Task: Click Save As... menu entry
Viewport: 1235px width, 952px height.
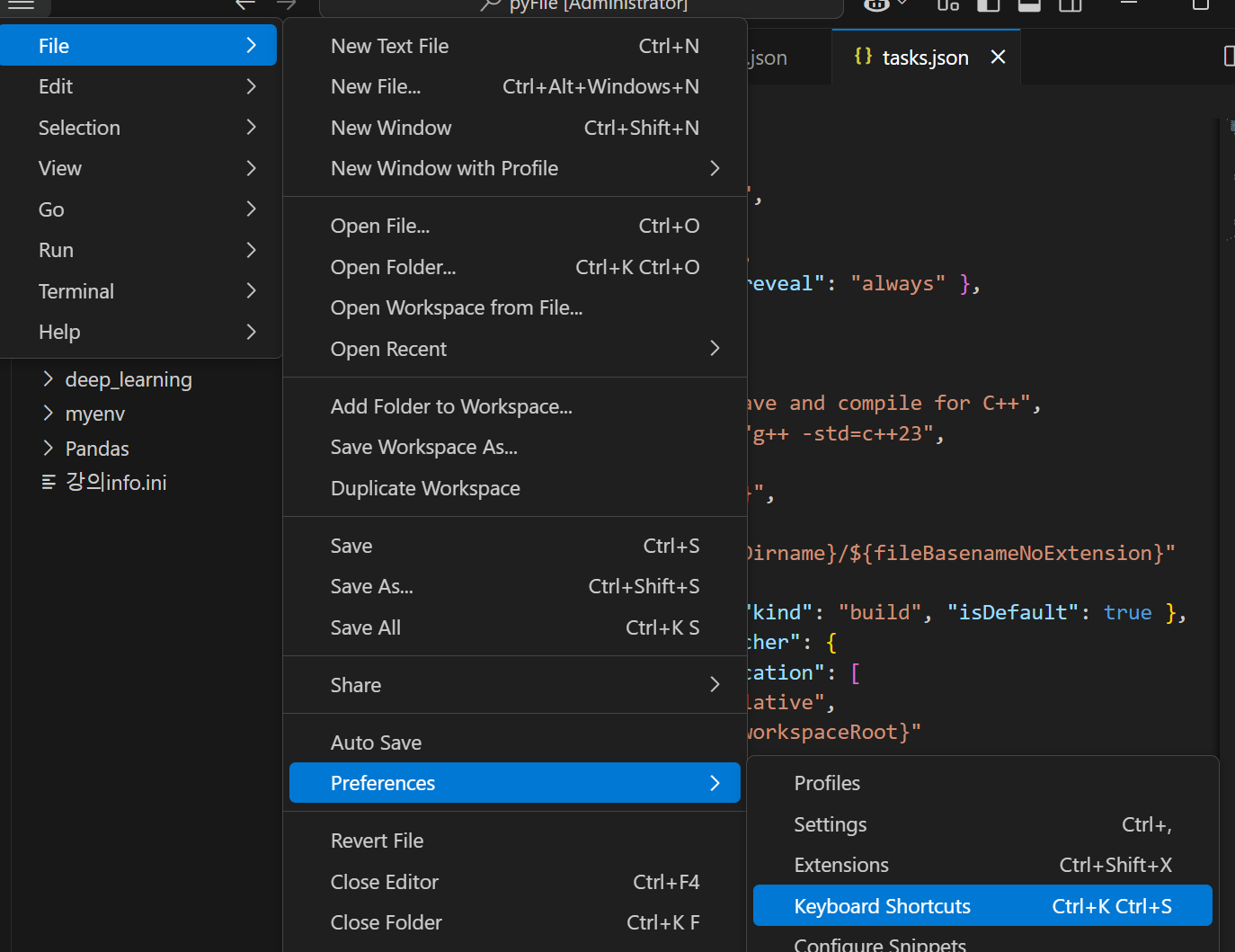Action: tap(515, 586)
